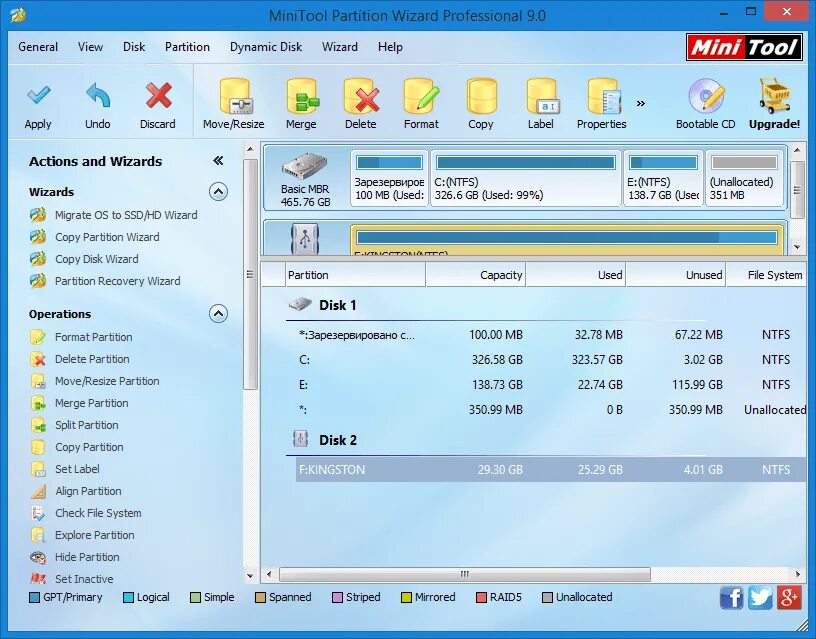Click the Discard red X icon
816x639 pixels.
pos(158,95)
